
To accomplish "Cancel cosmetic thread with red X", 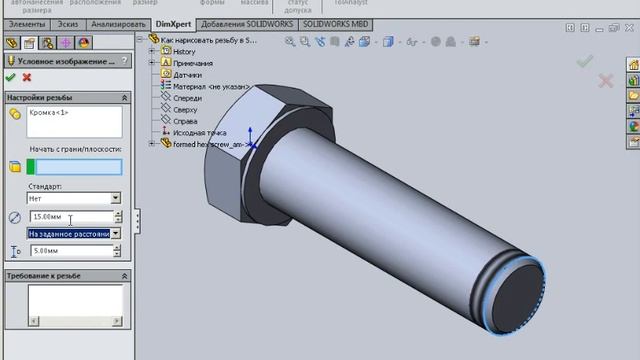I will [27, 77].
